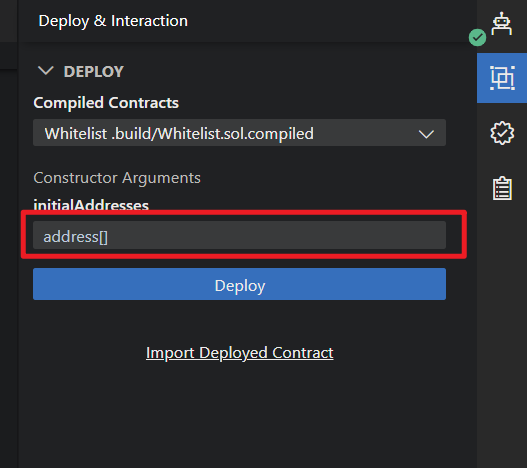Click the DEPLOY section header text
This screenshot has width=527, height=468.
[94, 72]
